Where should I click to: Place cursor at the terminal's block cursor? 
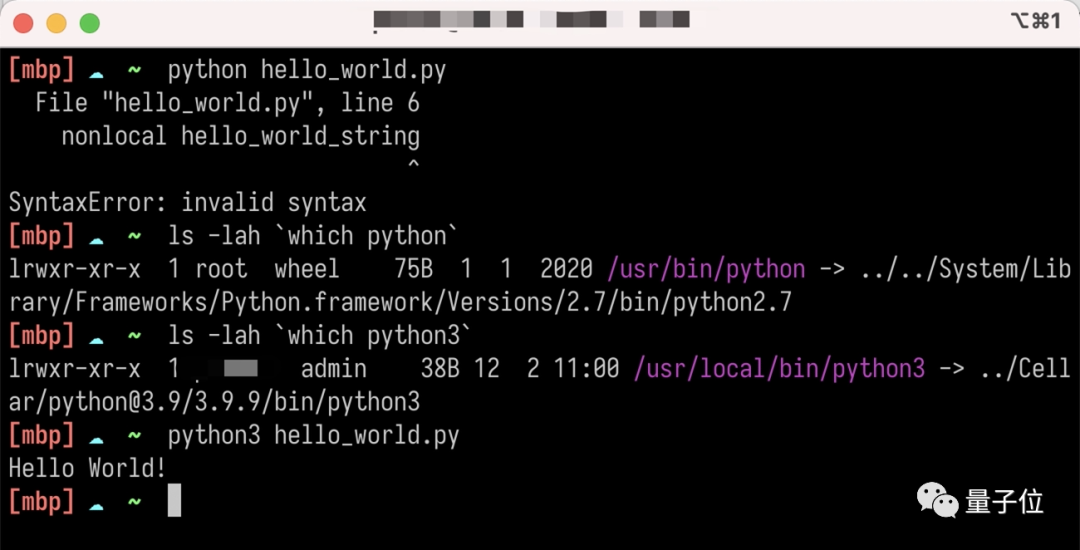[174, 501]
